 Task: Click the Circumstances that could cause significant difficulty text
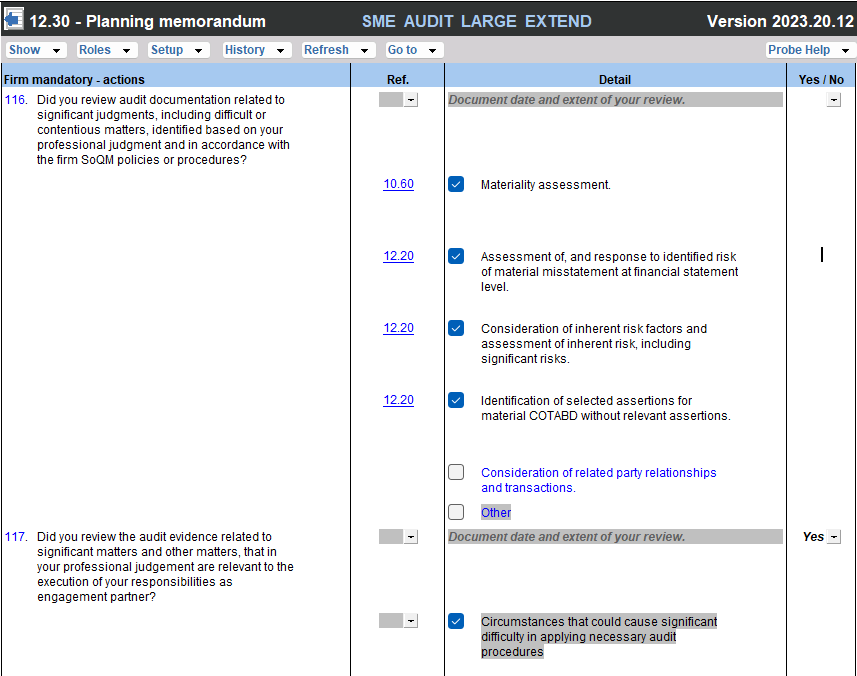(x=599, y=637)
